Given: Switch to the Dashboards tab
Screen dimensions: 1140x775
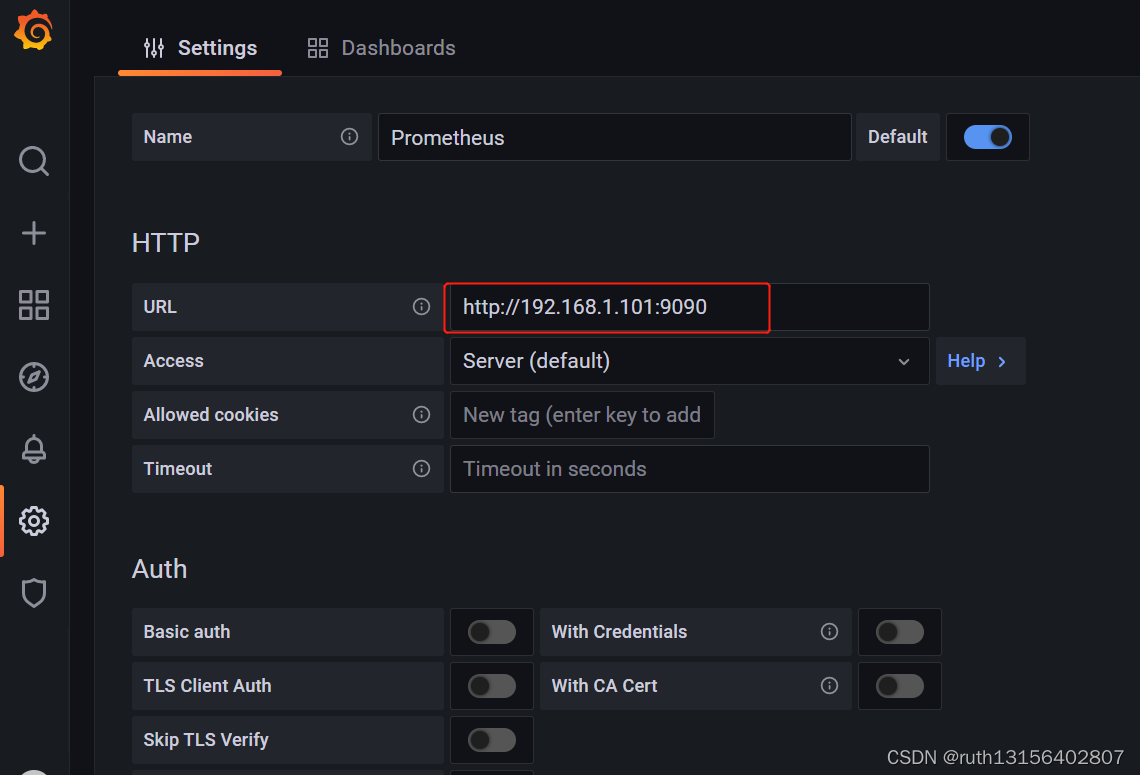Looking at the screenshot, I should (x=381, y=48).
